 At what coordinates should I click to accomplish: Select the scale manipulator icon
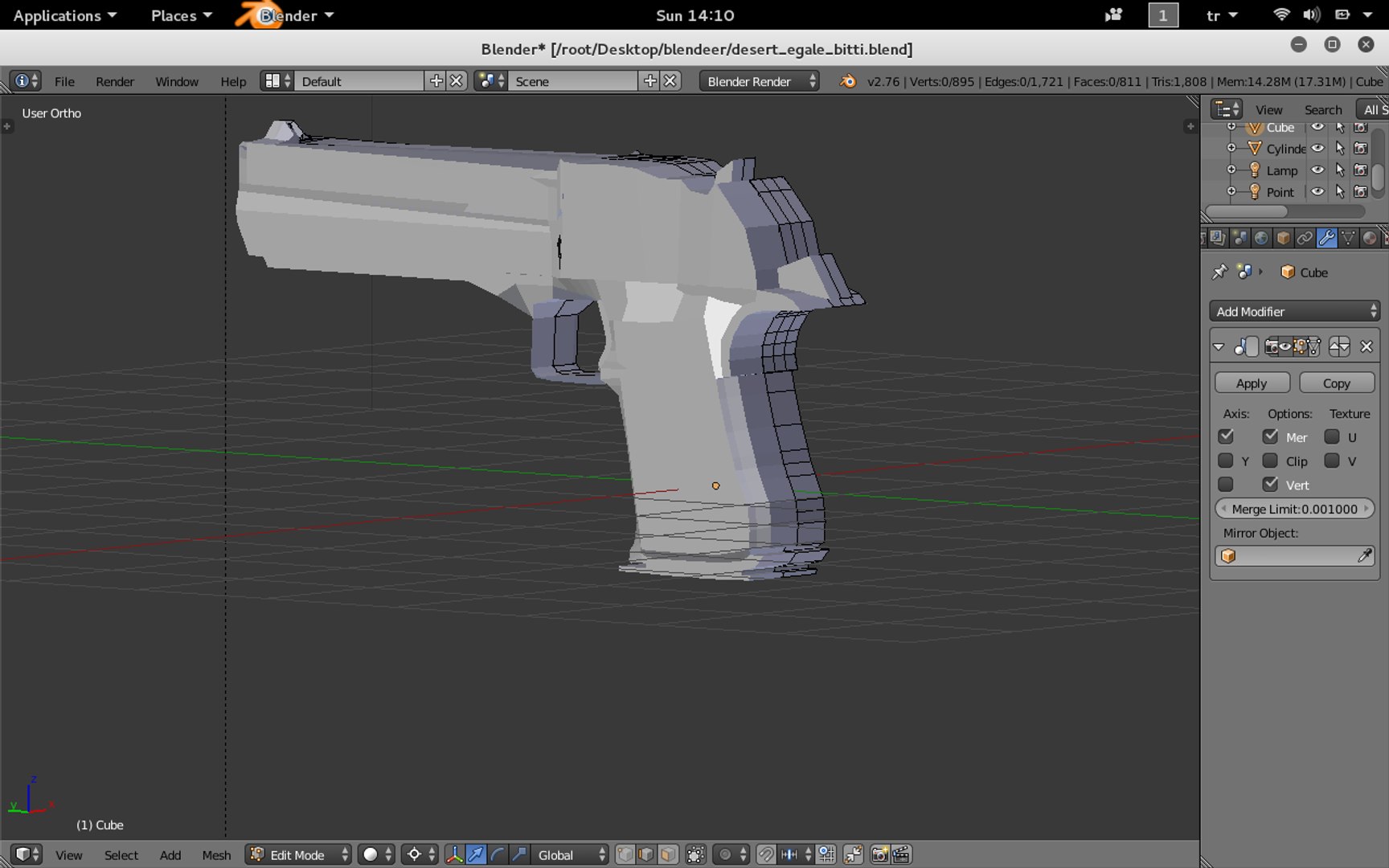[519, 854]
